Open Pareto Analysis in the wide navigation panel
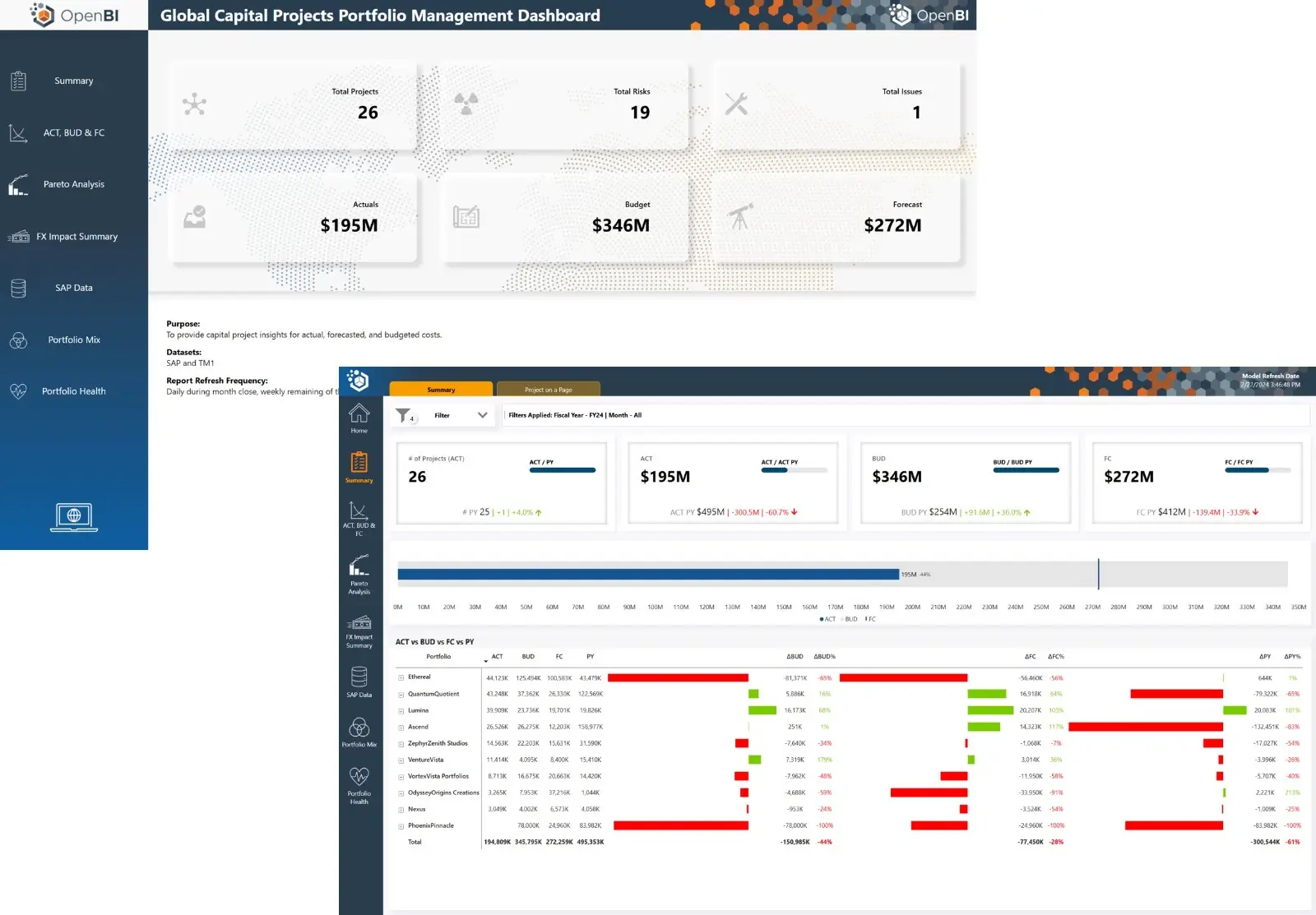1316x915 pixels. tap(73, 184)
